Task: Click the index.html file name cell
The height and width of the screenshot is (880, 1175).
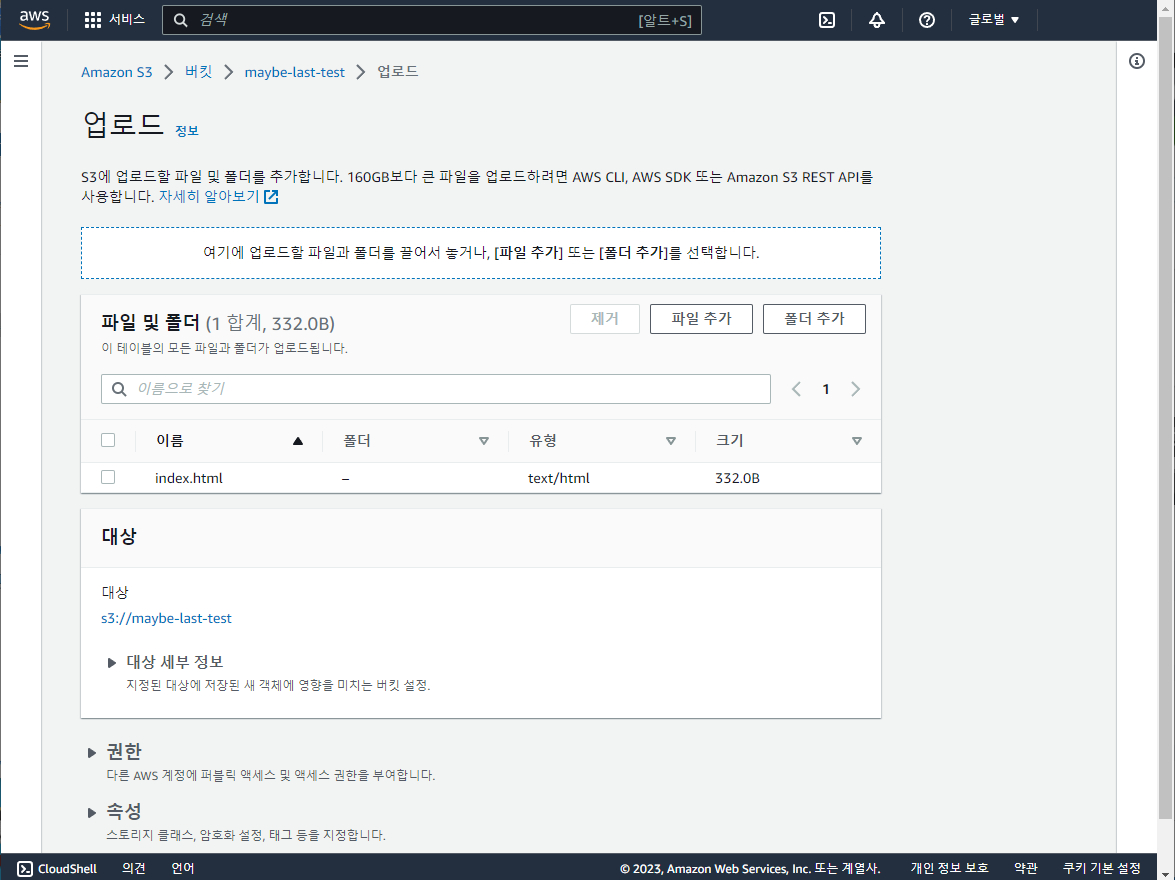Action: coord(189,478)
